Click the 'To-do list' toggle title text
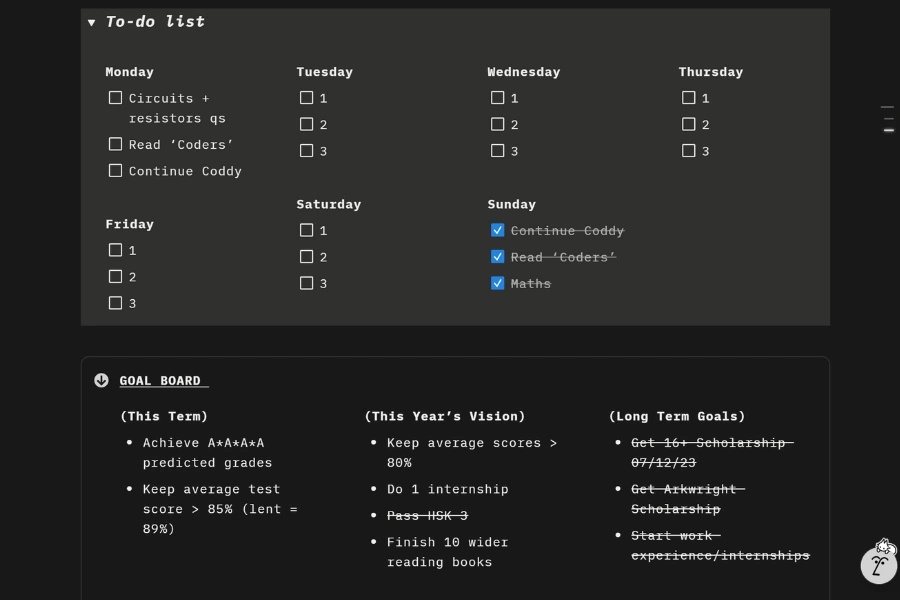 (155, 21)
